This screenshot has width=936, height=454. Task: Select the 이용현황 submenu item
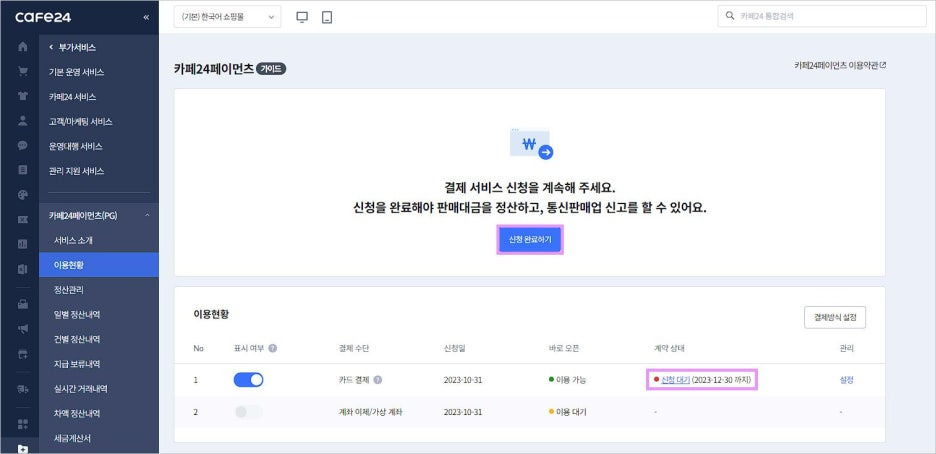pos(99,265)
